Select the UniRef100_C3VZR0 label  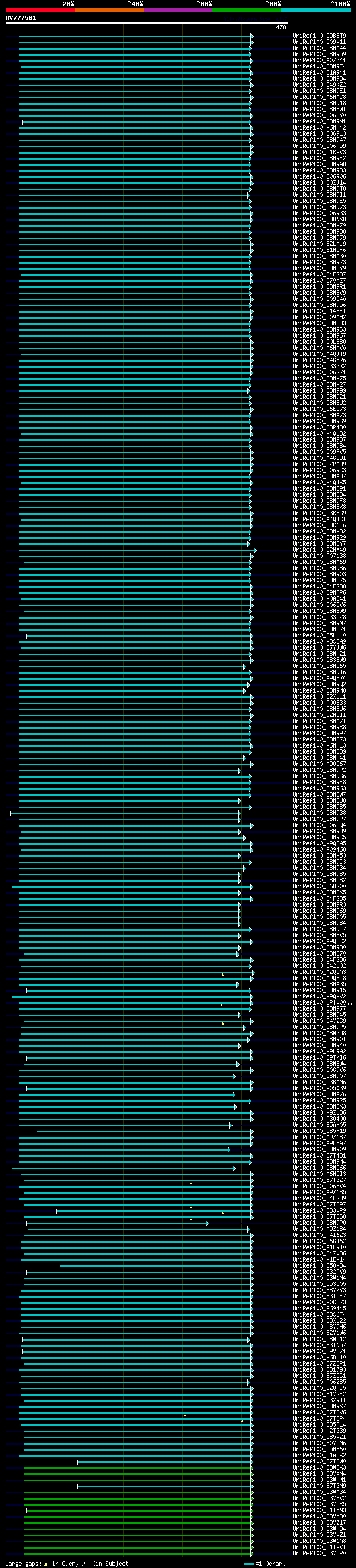click(x=319, y=1554)
